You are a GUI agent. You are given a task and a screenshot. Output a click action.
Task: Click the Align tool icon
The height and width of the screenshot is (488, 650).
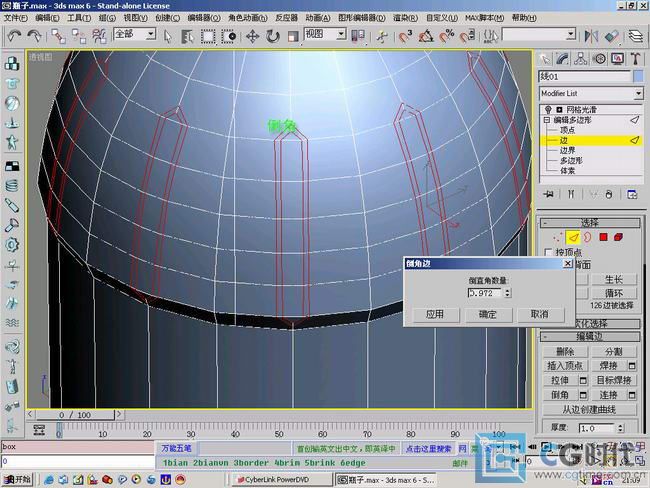point(612,36)
